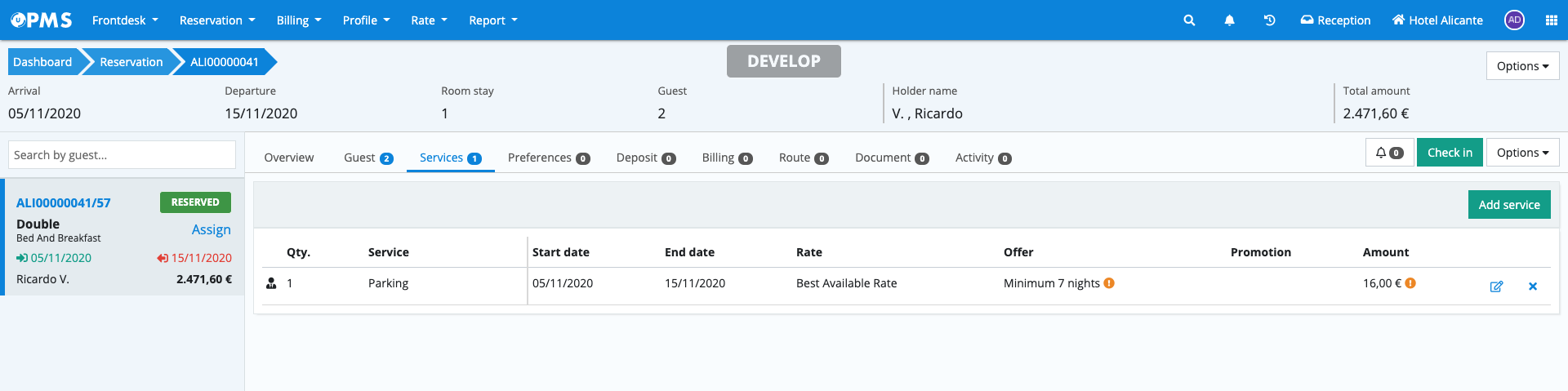Open the Report menu

[492, 20]
